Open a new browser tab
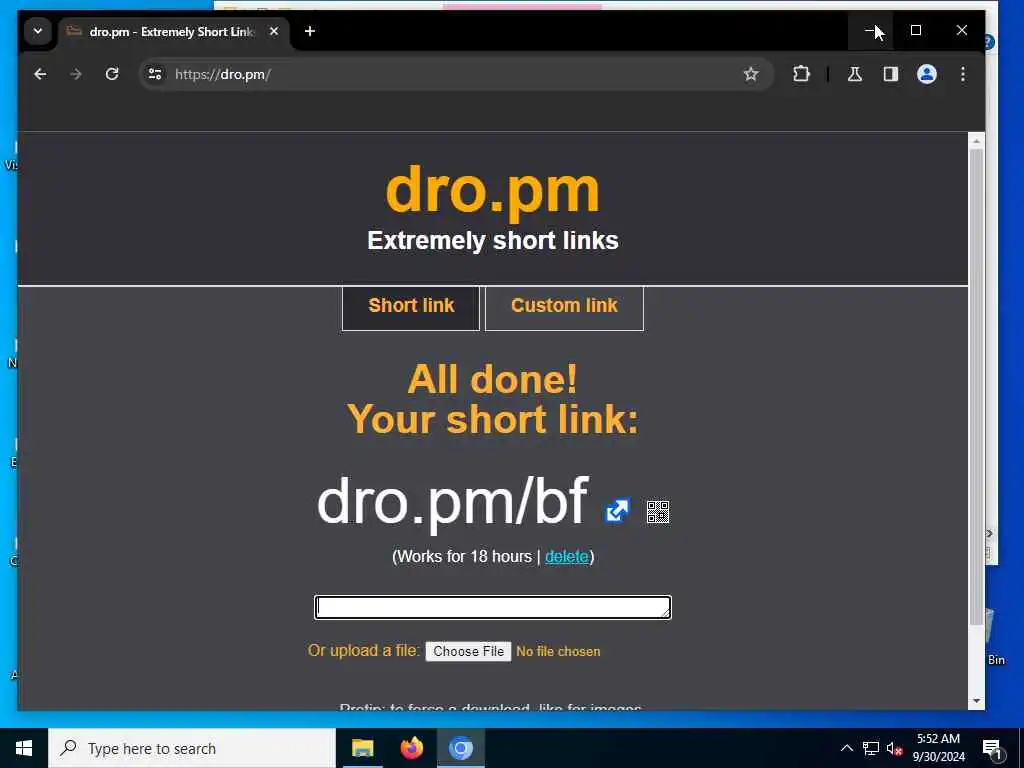 pos(310,31)
